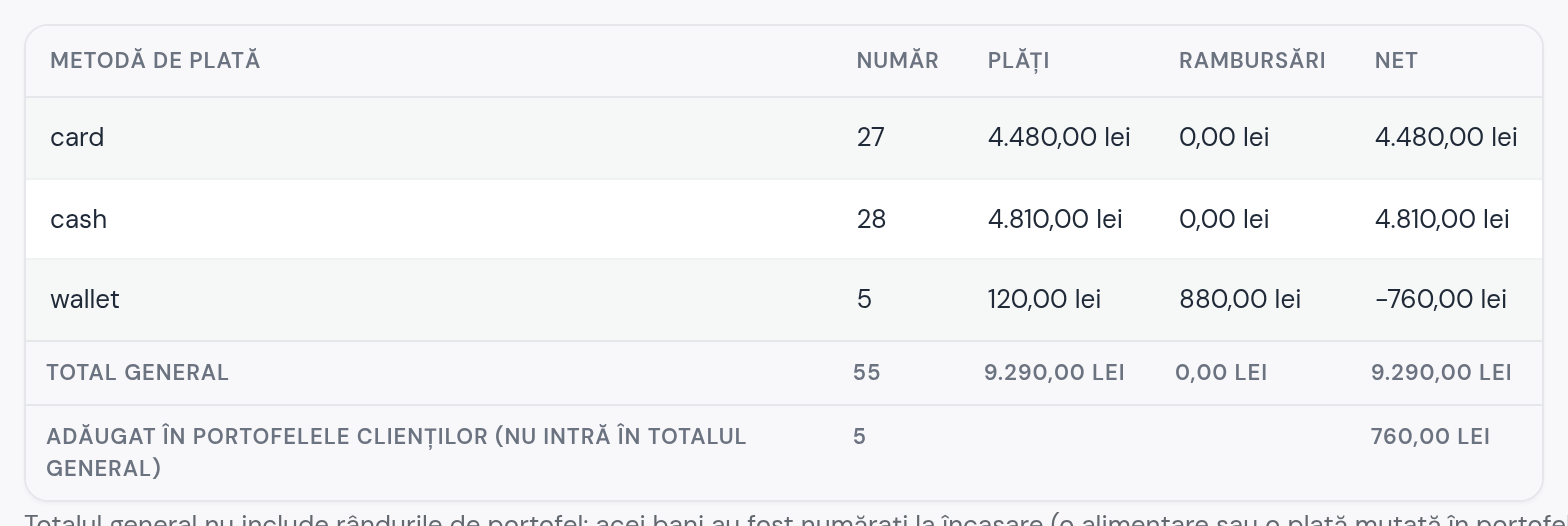Click the cash payments amount 4.810,00 lei
Screen dimensions: 1568x526
(x=1055, y=219)
